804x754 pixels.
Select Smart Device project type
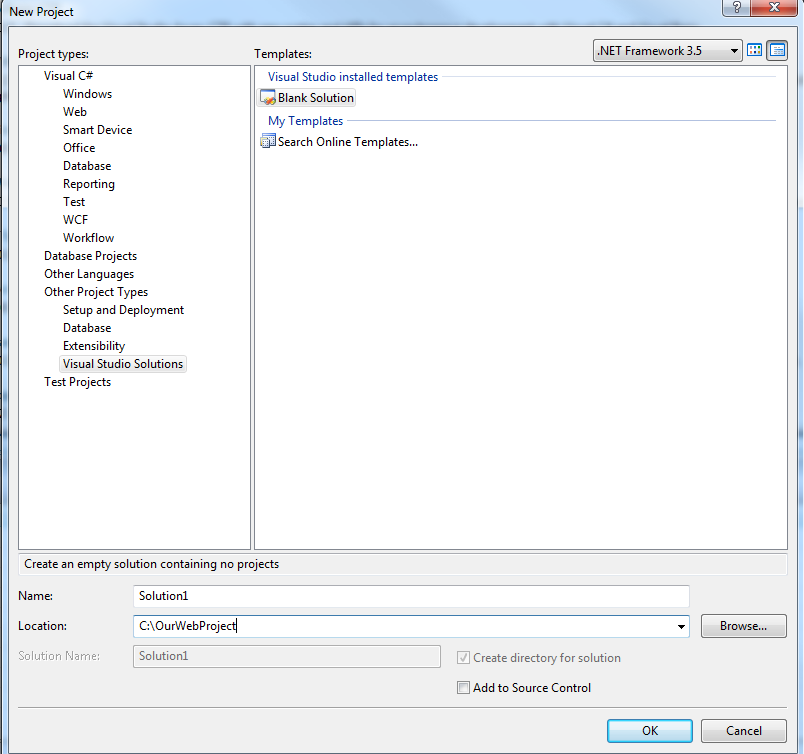[97, 130]
